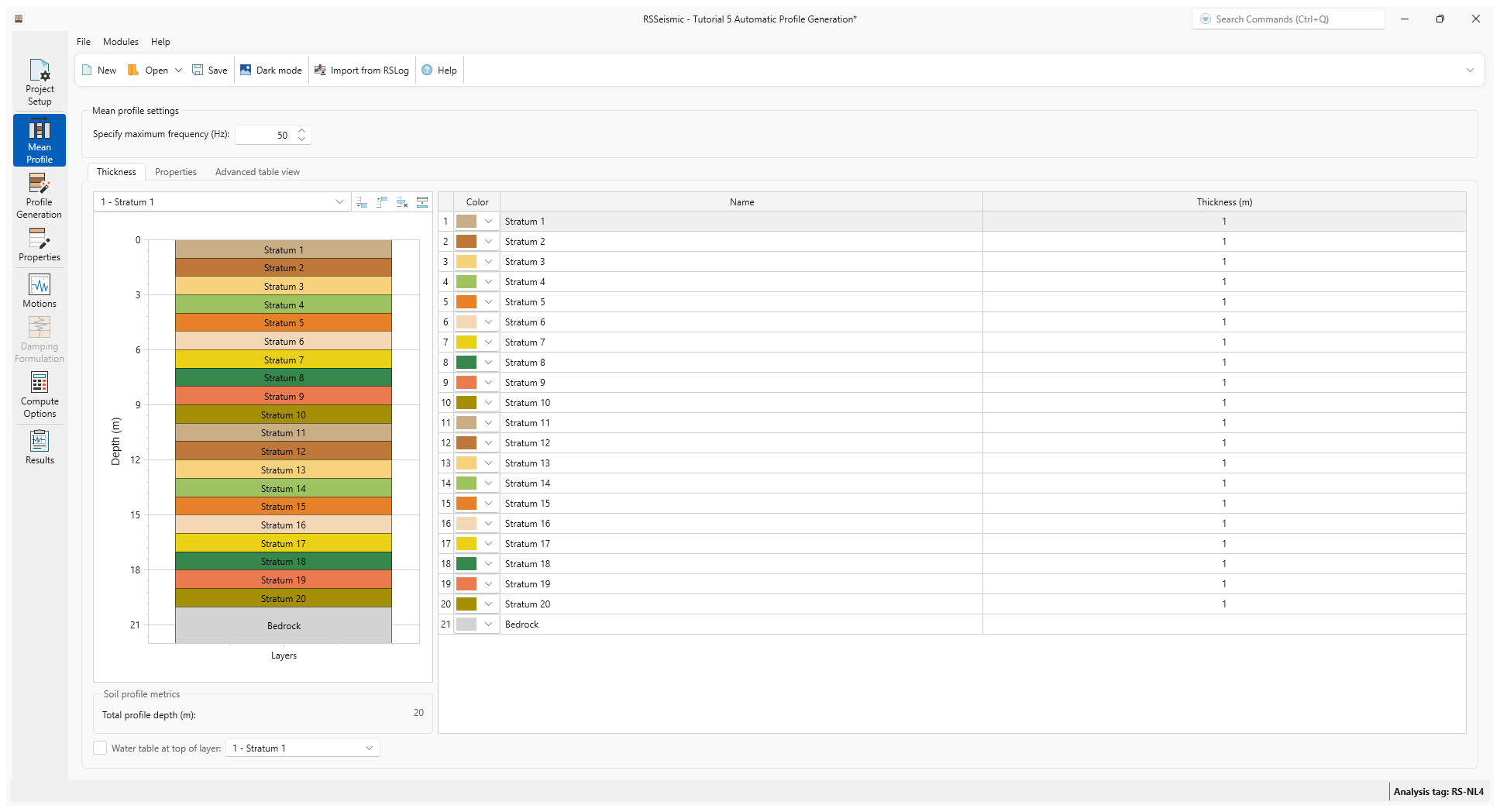This screenshot has height=812, width=1500.
Task: Click the Stratum 15 name cell
Action: 741,504
